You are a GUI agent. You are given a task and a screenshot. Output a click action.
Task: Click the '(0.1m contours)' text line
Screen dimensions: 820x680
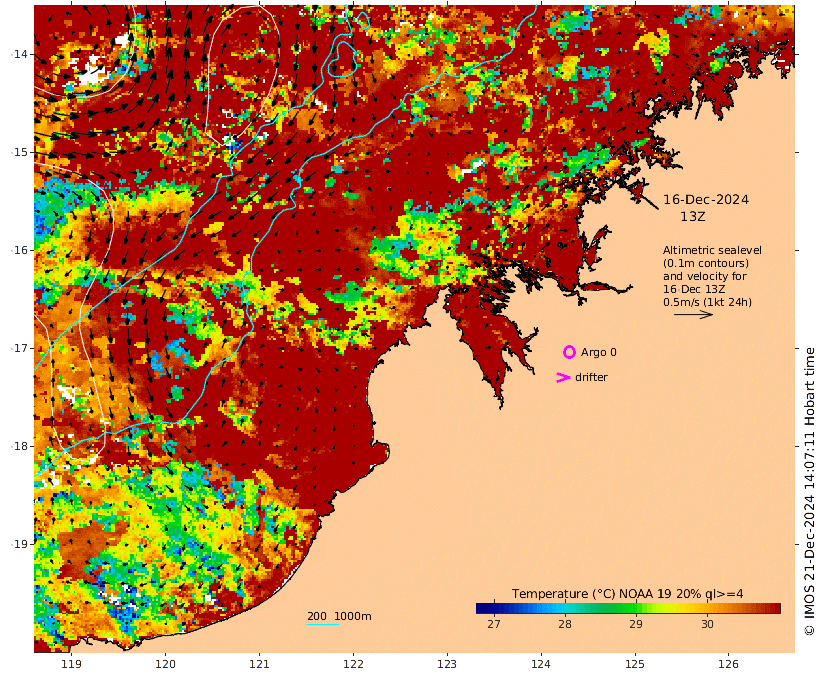click(706, 263)
